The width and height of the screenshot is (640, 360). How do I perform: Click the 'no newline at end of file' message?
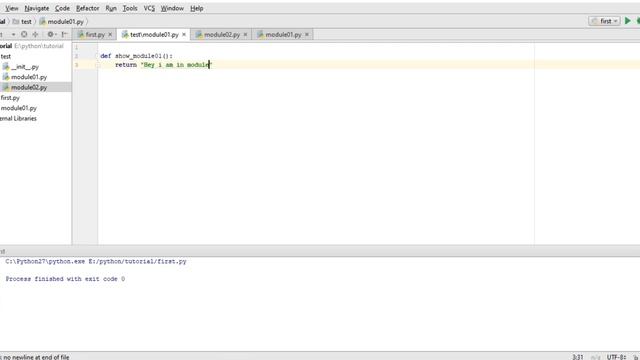click(x=36, y=357)
